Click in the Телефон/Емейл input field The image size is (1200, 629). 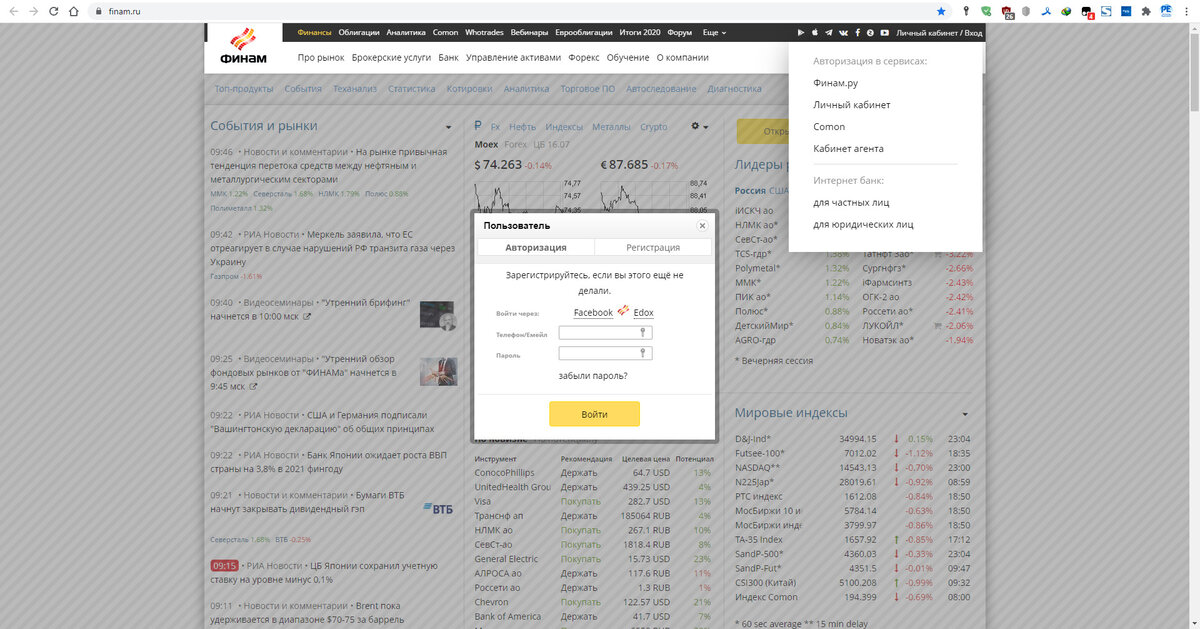tap(605, 333)
